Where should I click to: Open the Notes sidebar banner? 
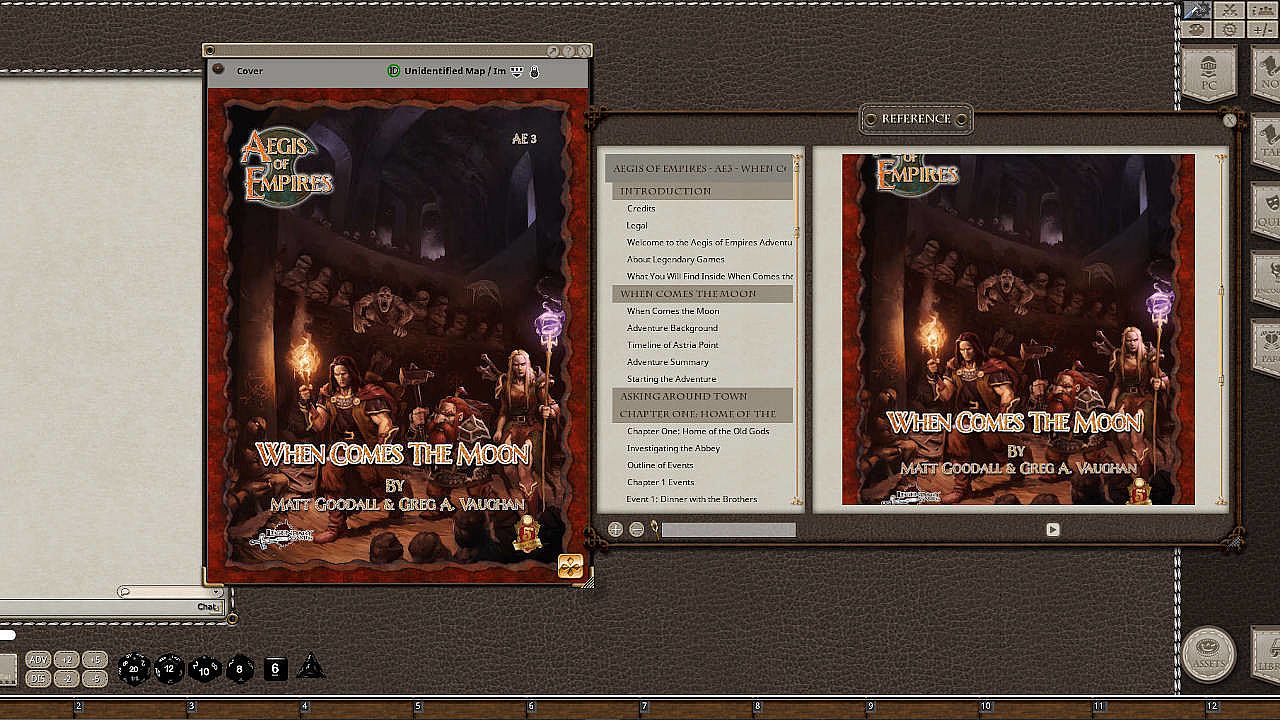[1267, 74]
